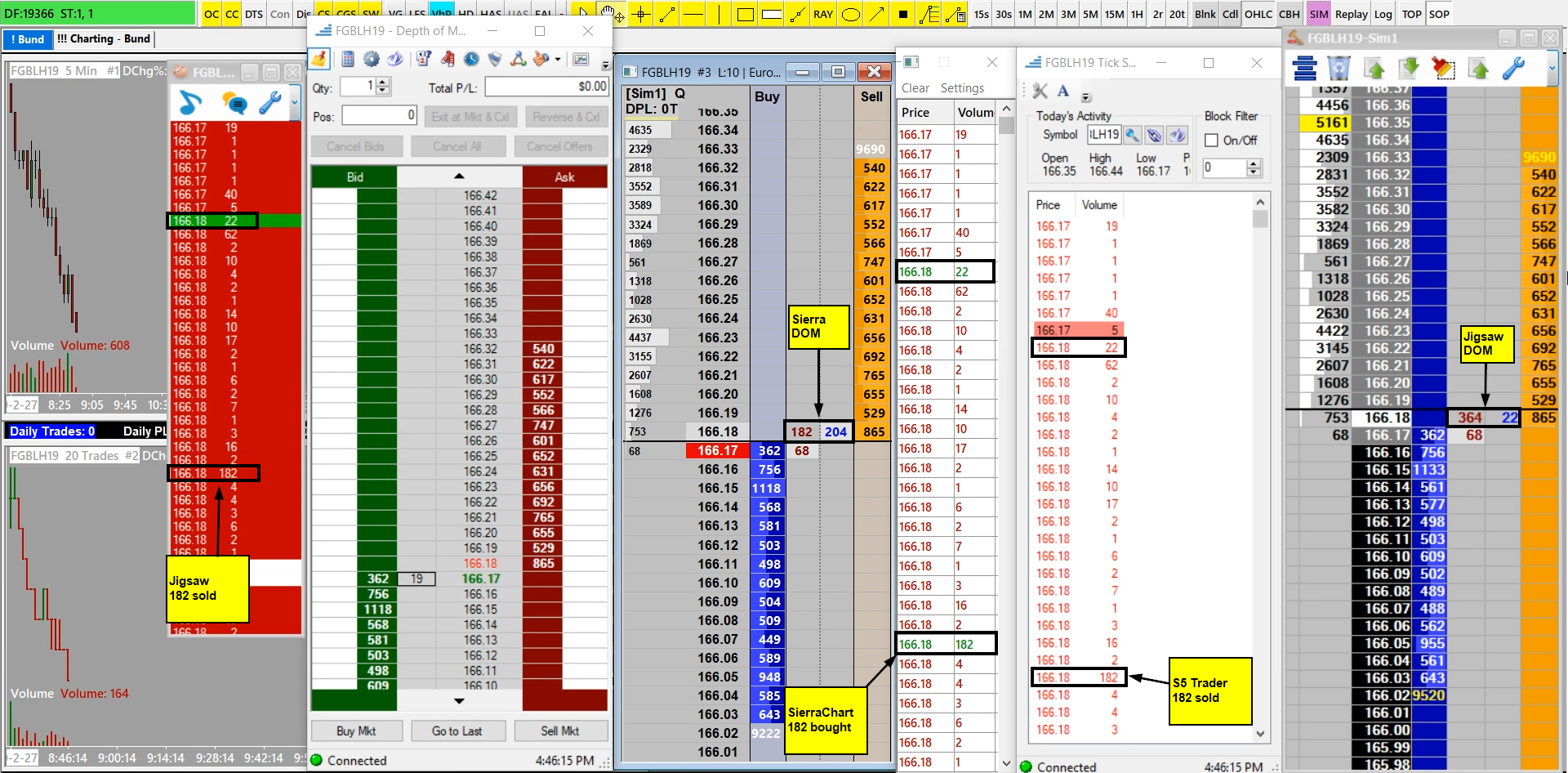Click the tools icon in Tick S window
Viewport: 1568px width, 773px height.
point(1040,90)
